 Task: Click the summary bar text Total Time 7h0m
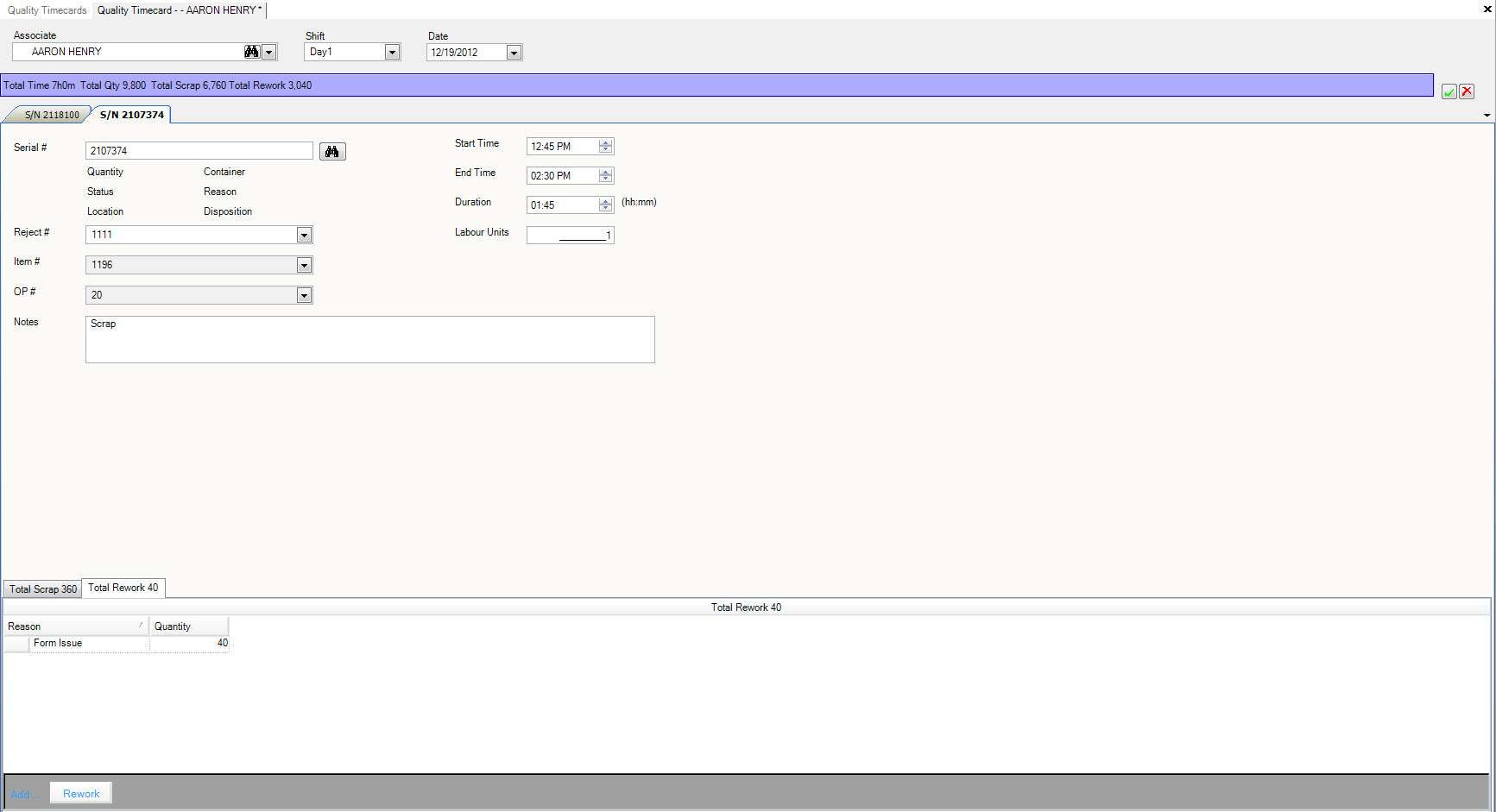point(39,85)
